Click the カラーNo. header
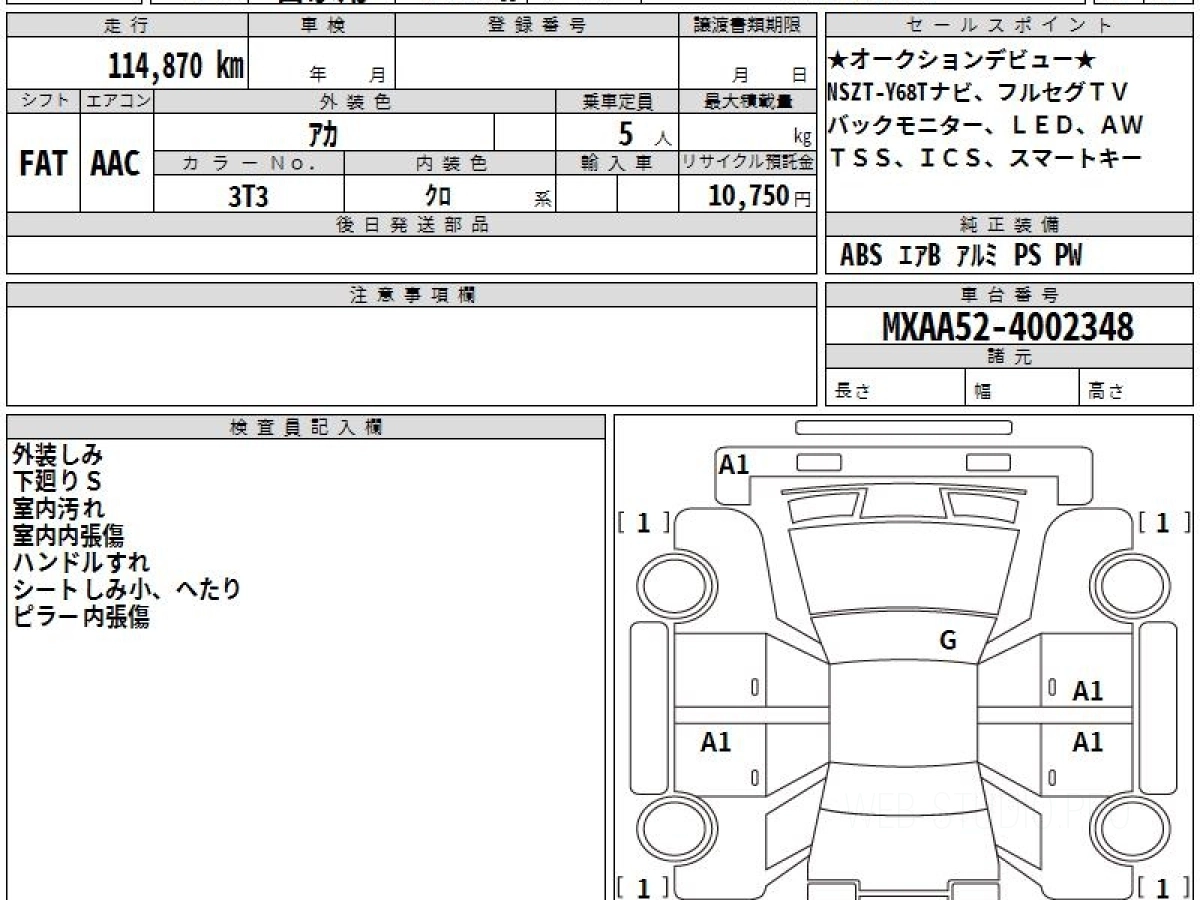This screenshot has width=1200, height=900. click(249, 163)
